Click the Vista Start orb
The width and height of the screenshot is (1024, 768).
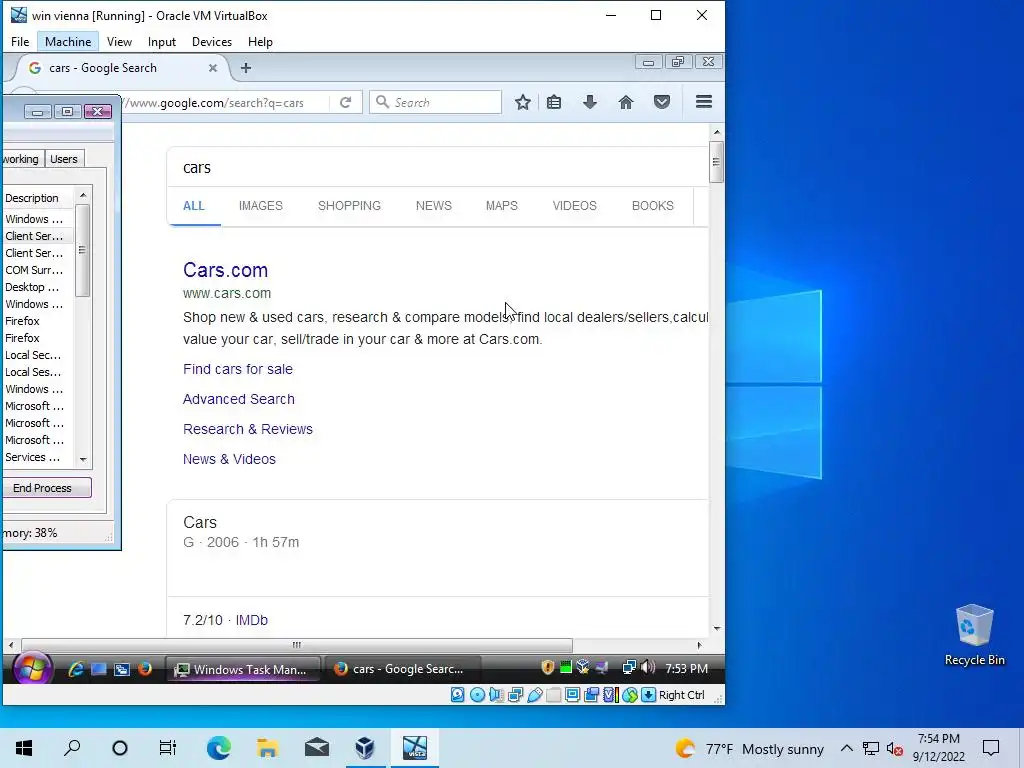[x=32, y=668]
